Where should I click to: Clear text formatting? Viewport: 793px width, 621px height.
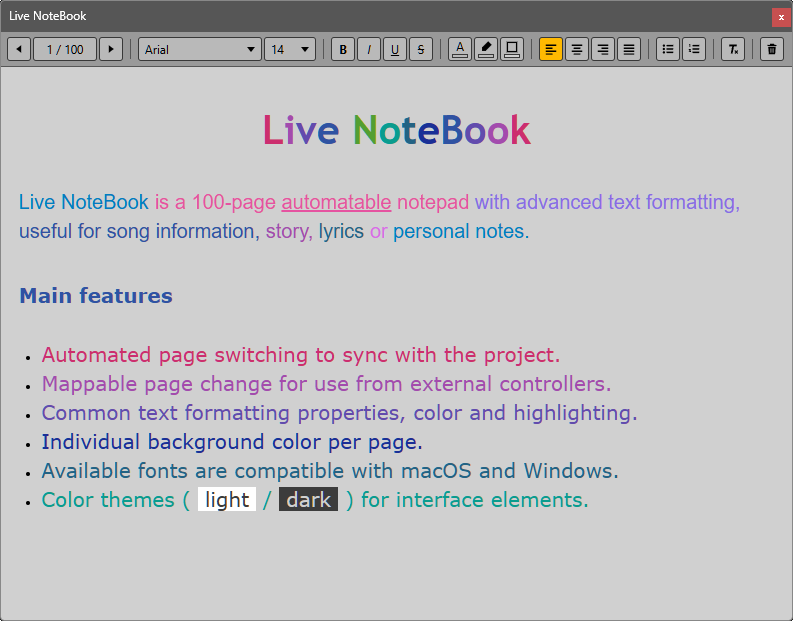pos(733,50)
